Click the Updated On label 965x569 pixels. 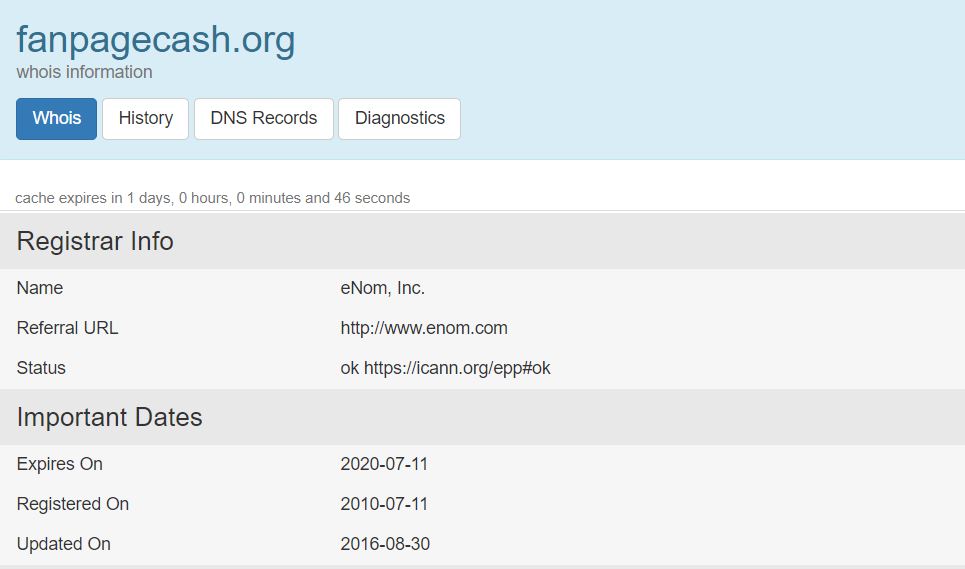[x=63, y=544]
